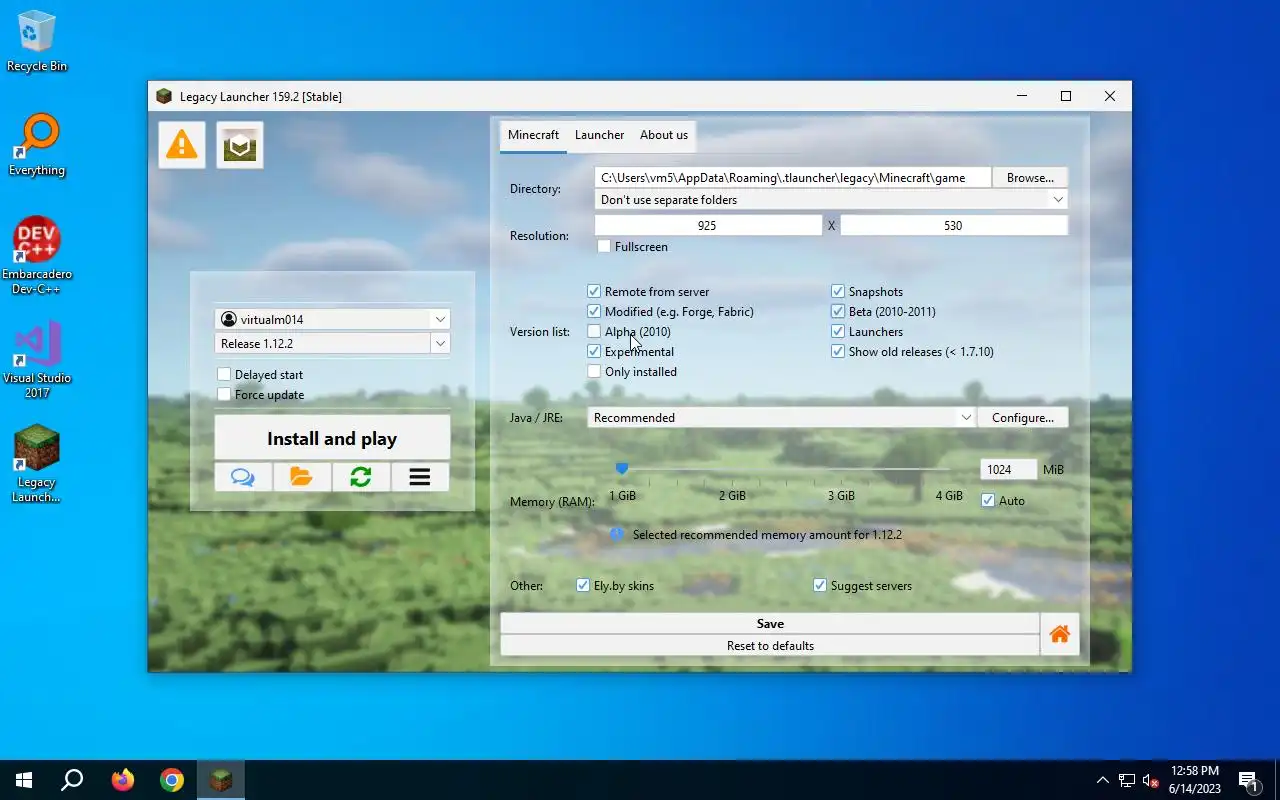The image size is (1280, 800).
Task: Click the muted volume tray icon
Action: tap(1151, 780)
